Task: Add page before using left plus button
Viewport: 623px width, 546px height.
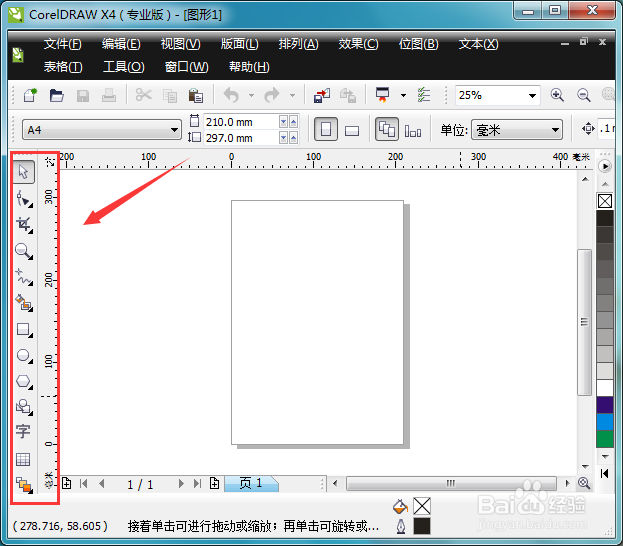Action: click(x=66, y=484)
